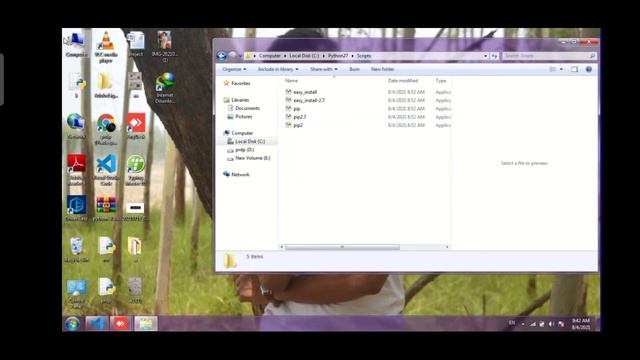Click the IMG photo thumbnail desktop icon
This screenshot has height=360, width=640.
164,47
